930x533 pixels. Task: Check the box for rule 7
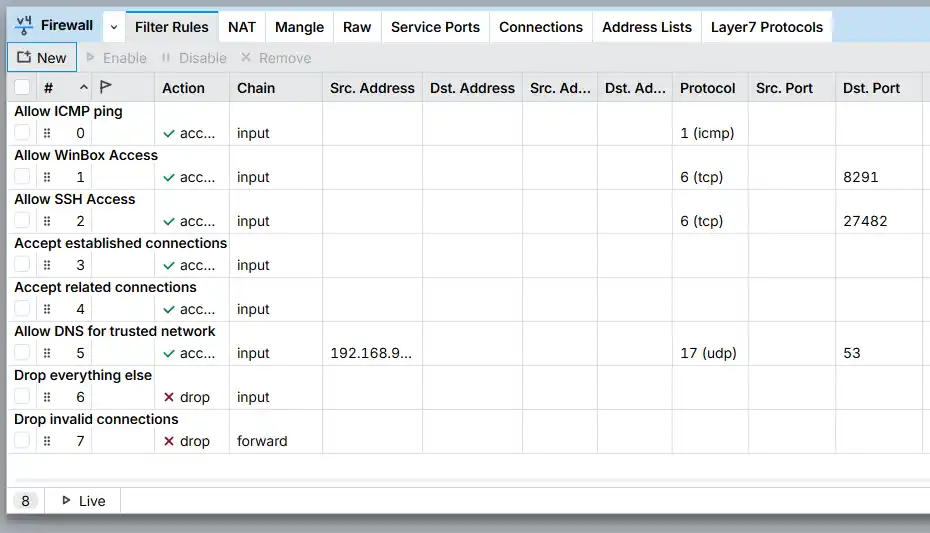[x=22, y=440]
